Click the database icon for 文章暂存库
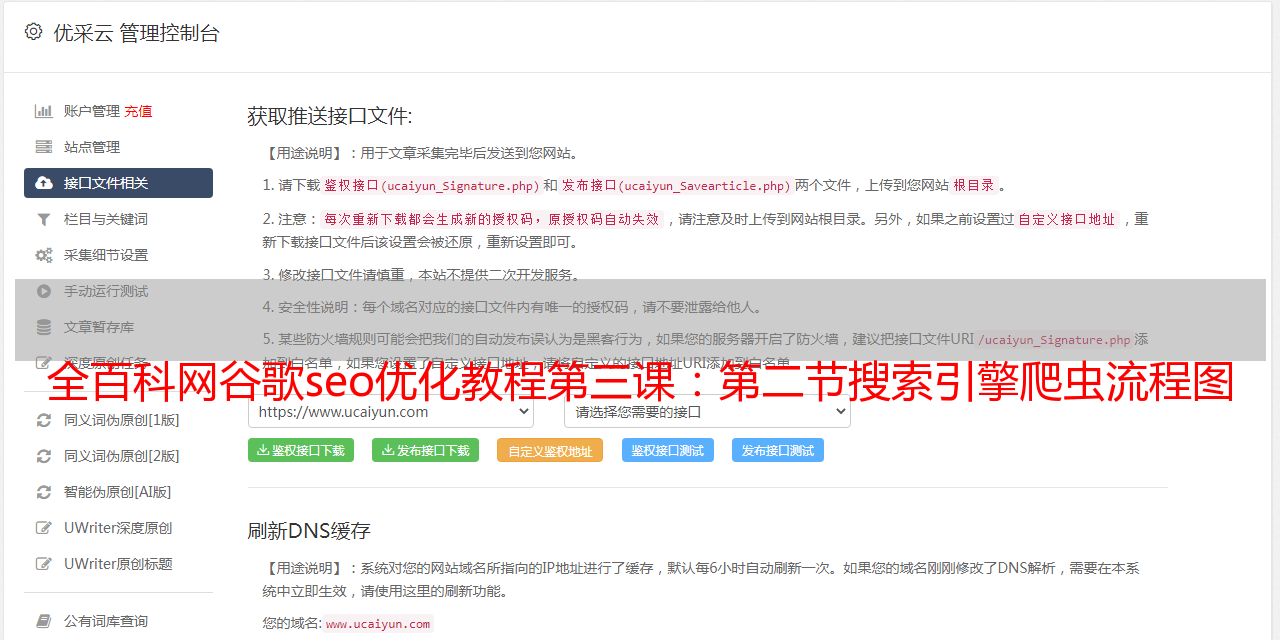 (x=44, y=327)
